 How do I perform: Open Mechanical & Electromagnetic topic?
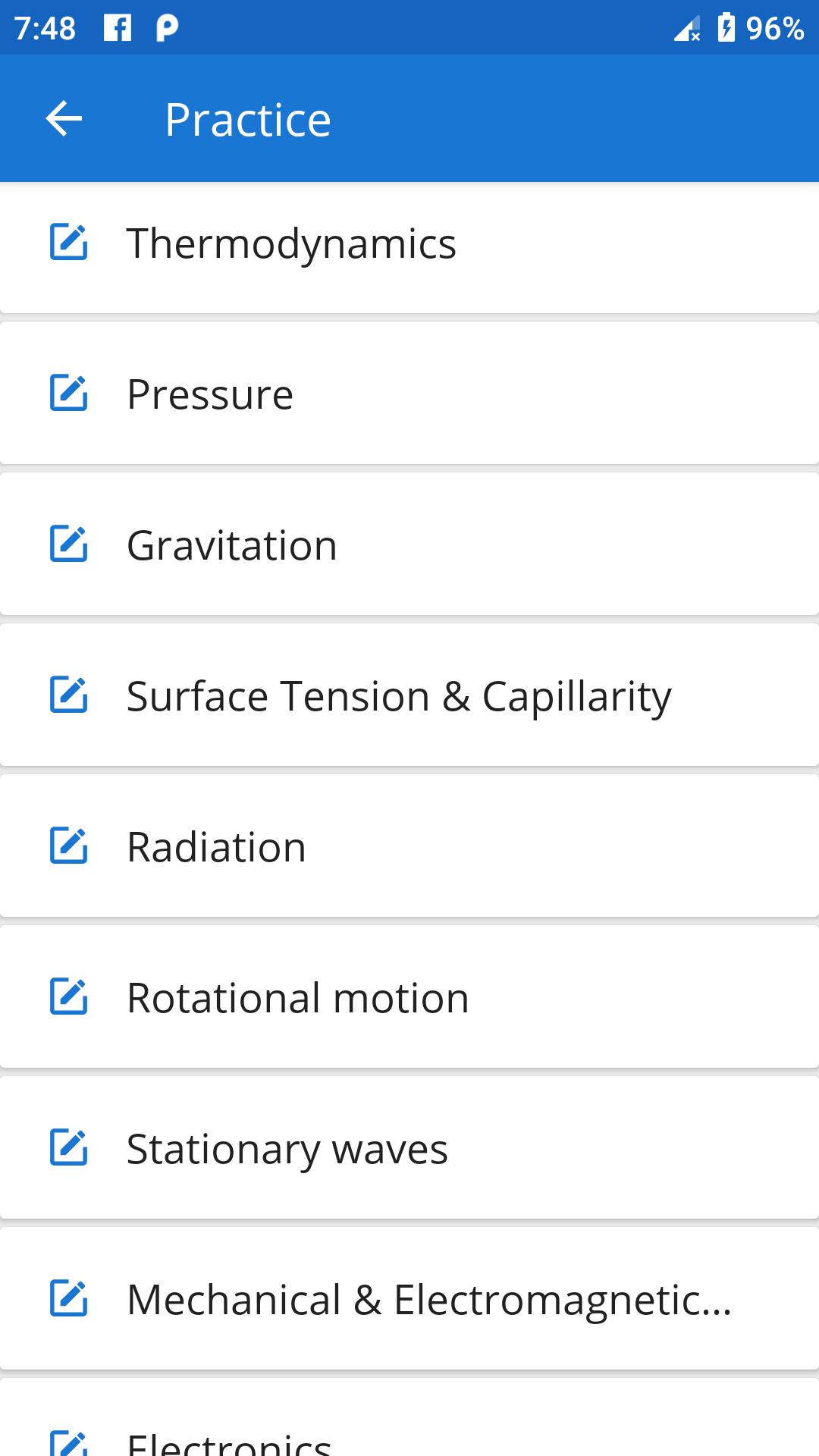tap(429, 1300)
